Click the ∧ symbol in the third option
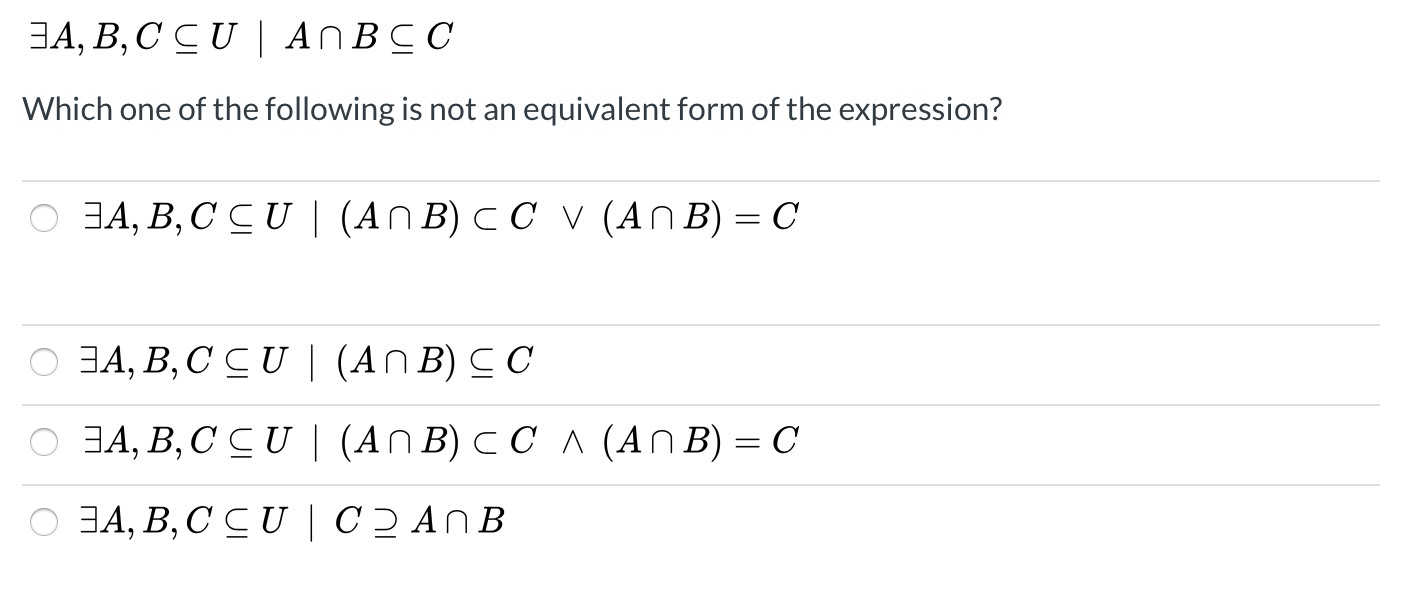1408x590 pixels. (x=572, y=440)
